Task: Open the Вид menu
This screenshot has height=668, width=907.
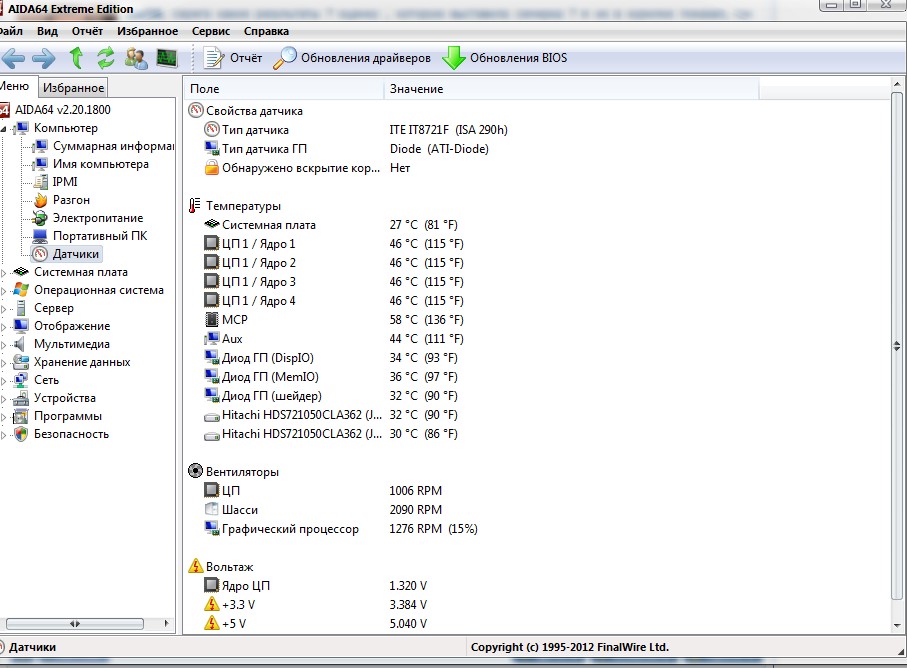Action: coord(47,31)
